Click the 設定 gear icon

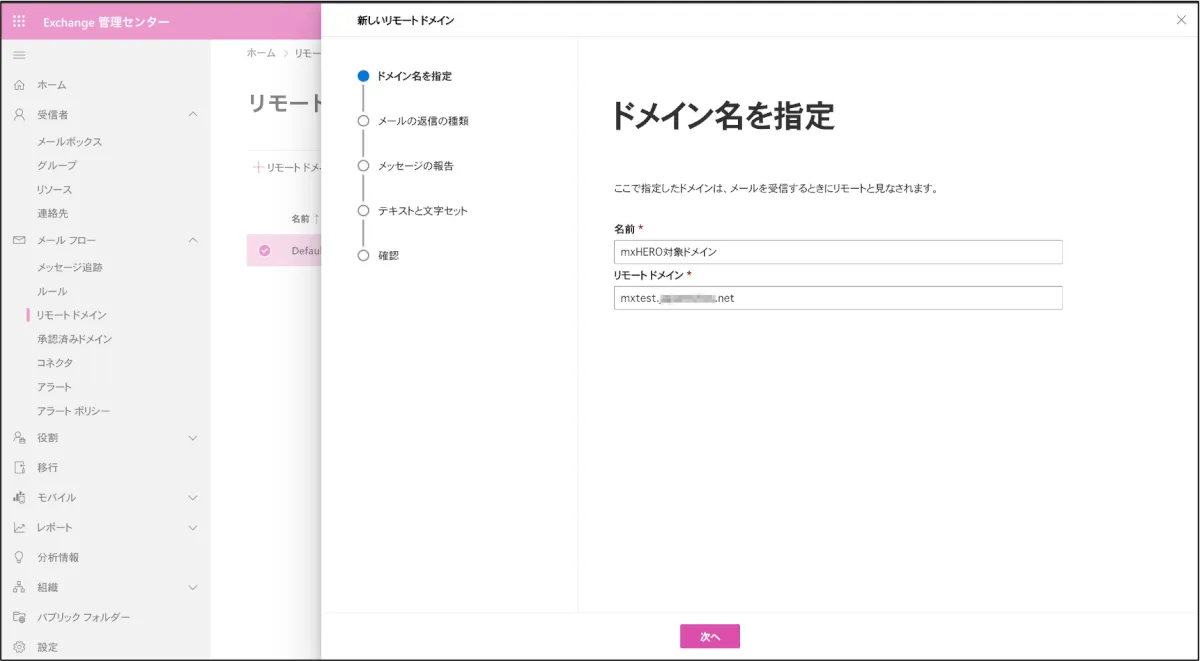[x=19, y=647]
